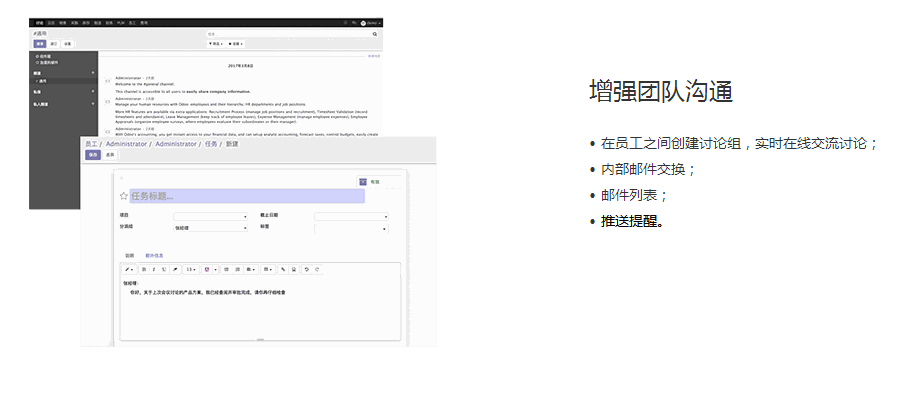The image size is (916, 412).
Task: Click the unordered list icon in the editor
Action: tap(226, 269)
